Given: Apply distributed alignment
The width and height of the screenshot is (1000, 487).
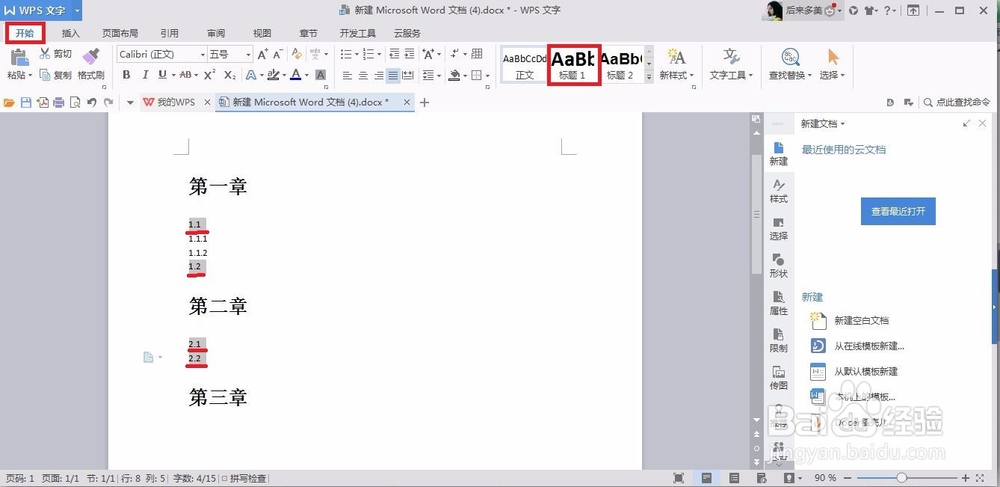Looking at the screenshot, I should click(x=408, y=75).
